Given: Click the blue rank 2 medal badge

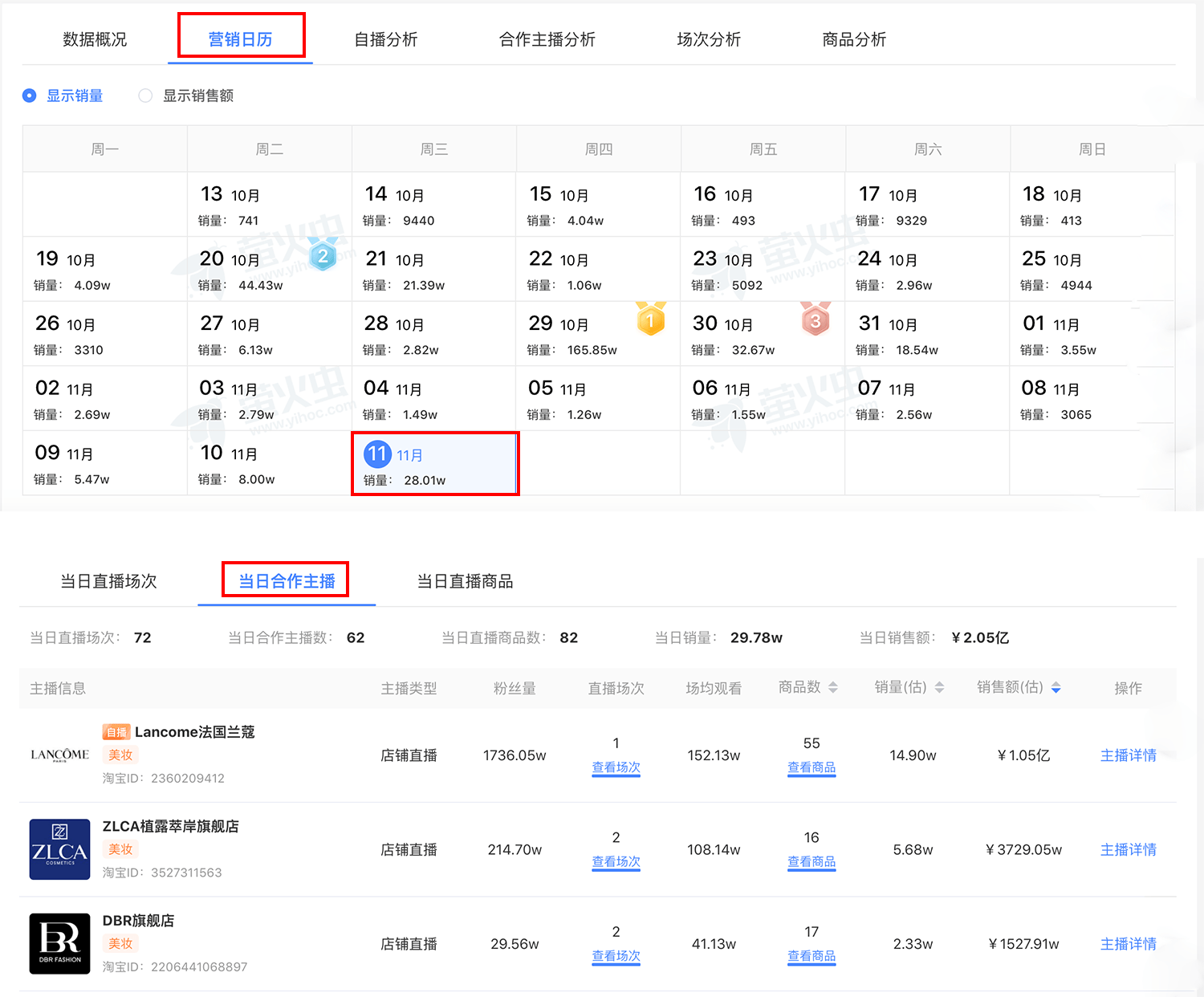Looking at the screenshot, I should (x=323, y=254).
